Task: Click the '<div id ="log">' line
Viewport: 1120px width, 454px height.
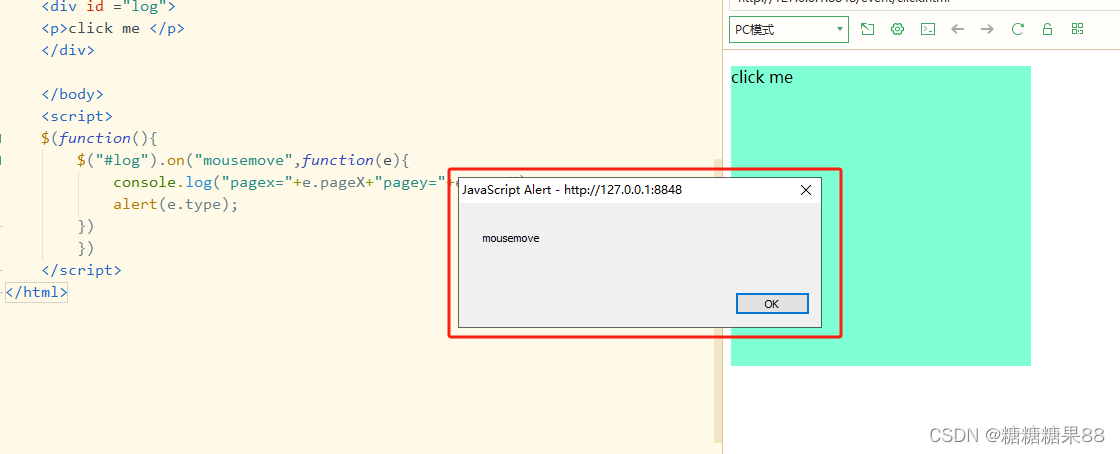Action: point(108,8)
